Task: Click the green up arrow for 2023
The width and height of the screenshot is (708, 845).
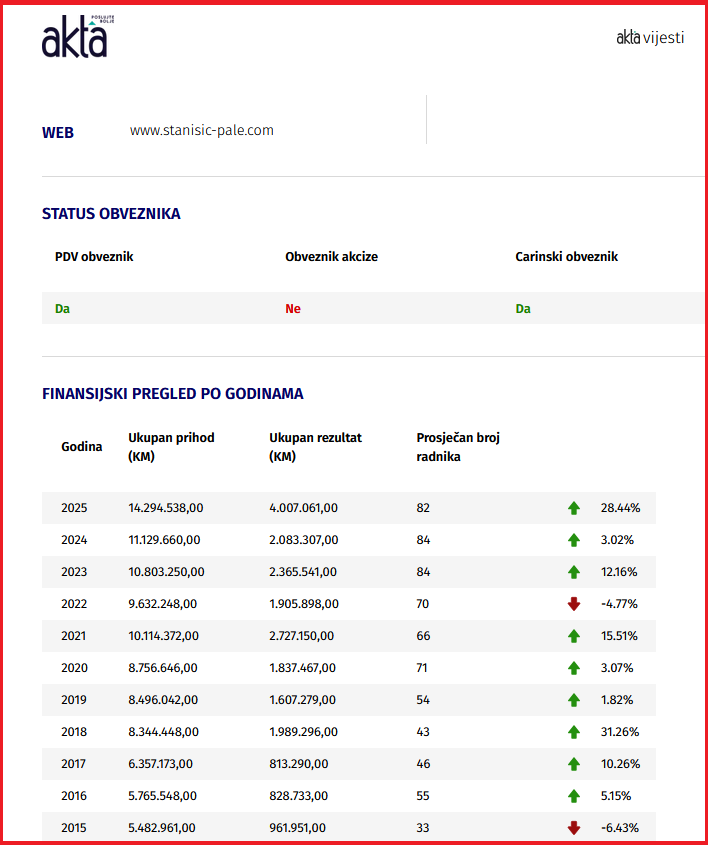Action: pos(574,572)
